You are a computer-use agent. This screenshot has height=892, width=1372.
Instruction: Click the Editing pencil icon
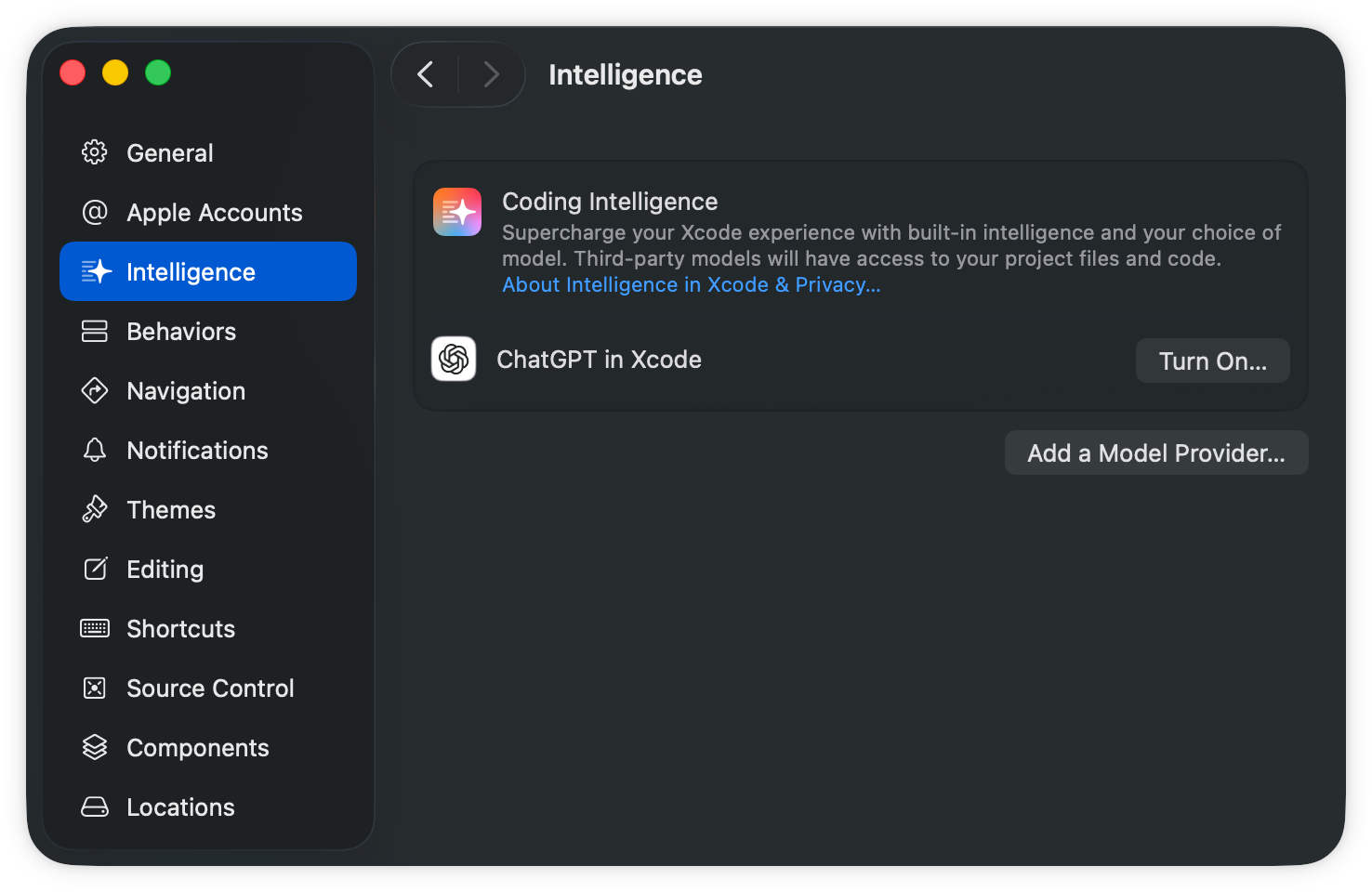94,569
